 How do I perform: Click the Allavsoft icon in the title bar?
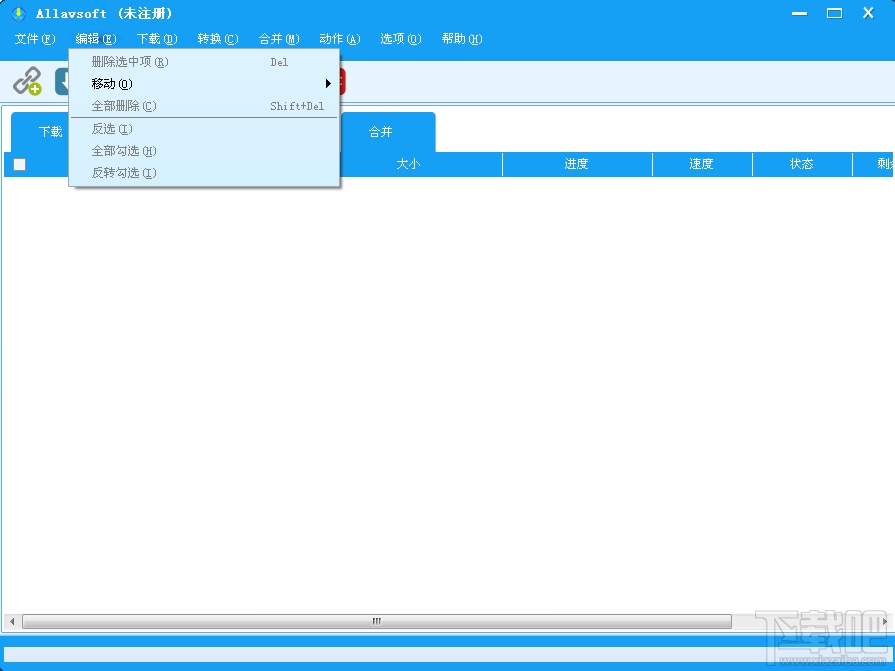17,13
